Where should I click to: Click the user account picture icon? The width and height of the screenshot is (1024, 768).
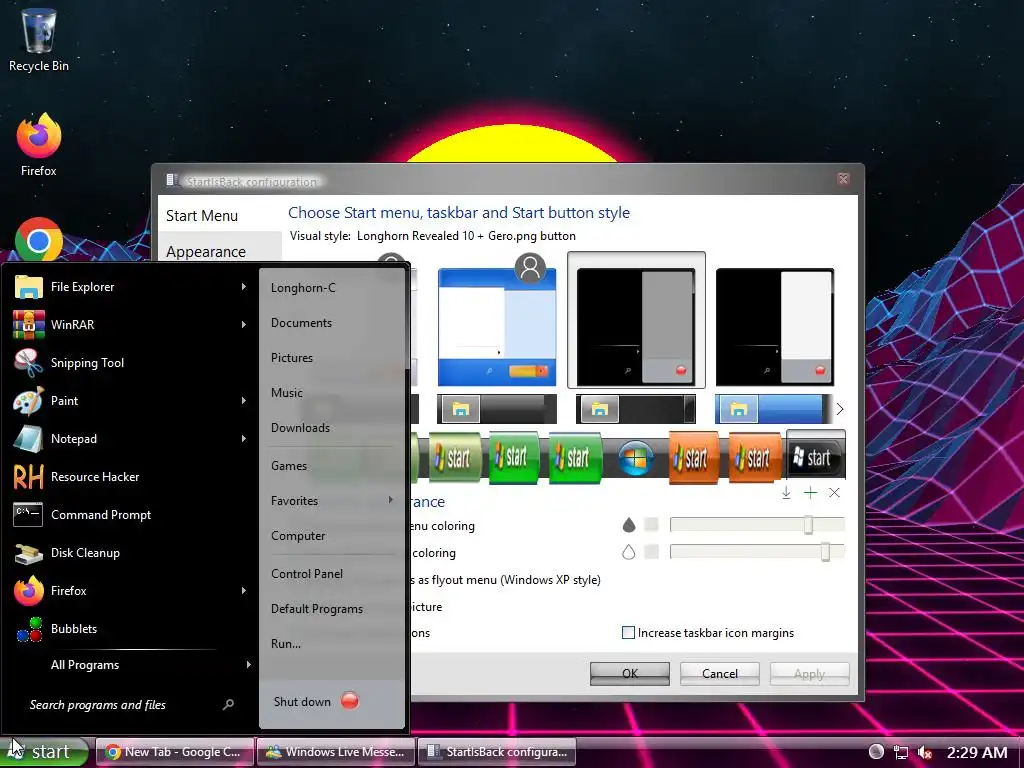(x=530, y=268)
